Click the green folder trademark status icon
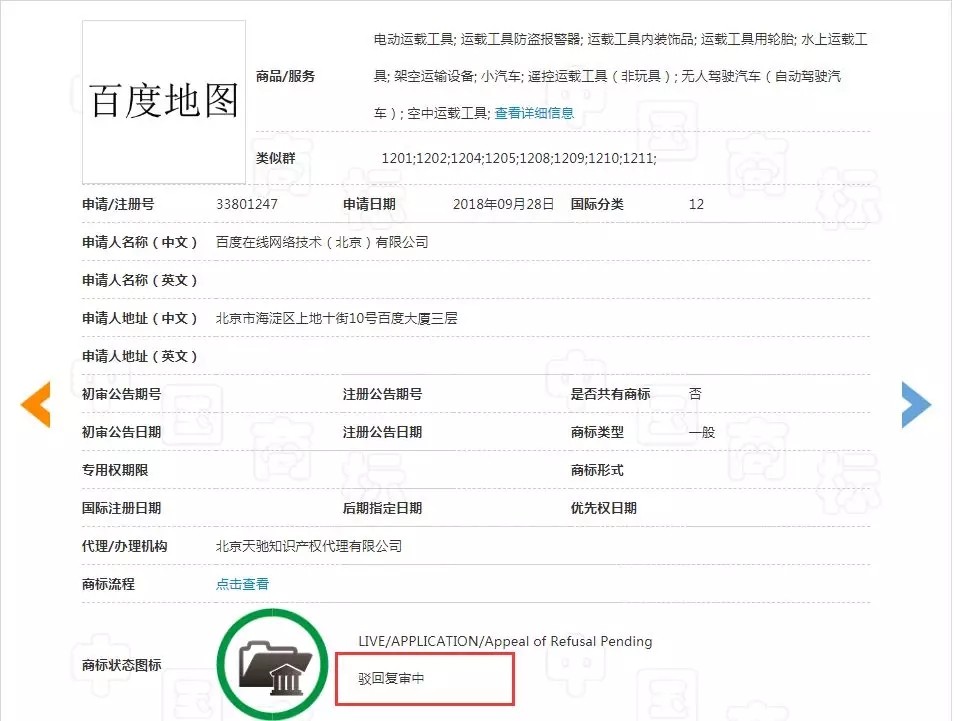This screenshot has width=954, height=721. tap(272, 664)
